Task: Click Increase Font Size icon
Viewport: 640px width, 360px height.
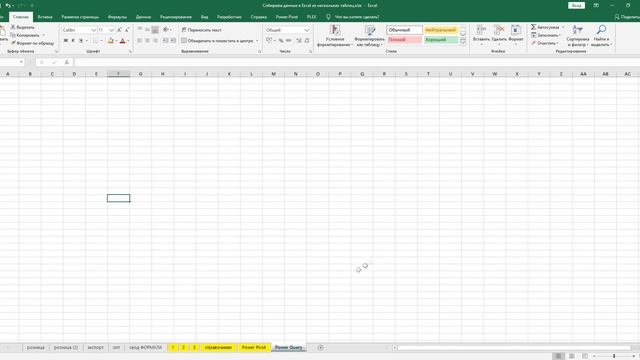Action: [x=120, y=30]
